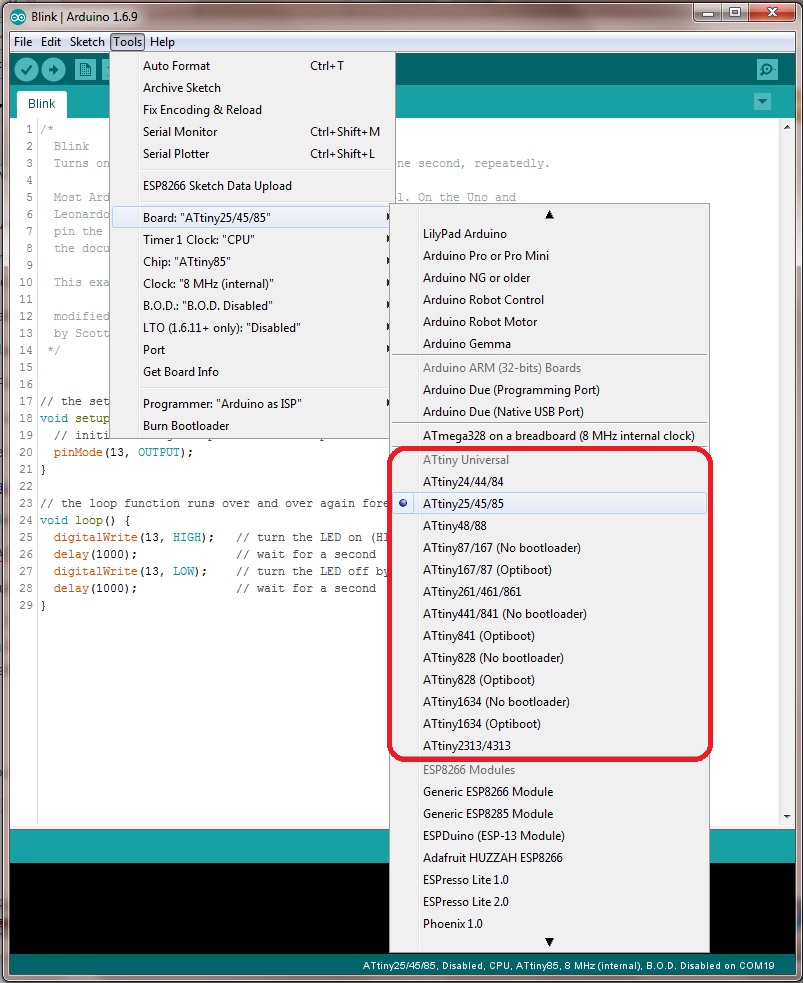Open the Help menu
The width and height of the screenshot is (804, 983).
(162, 42)
